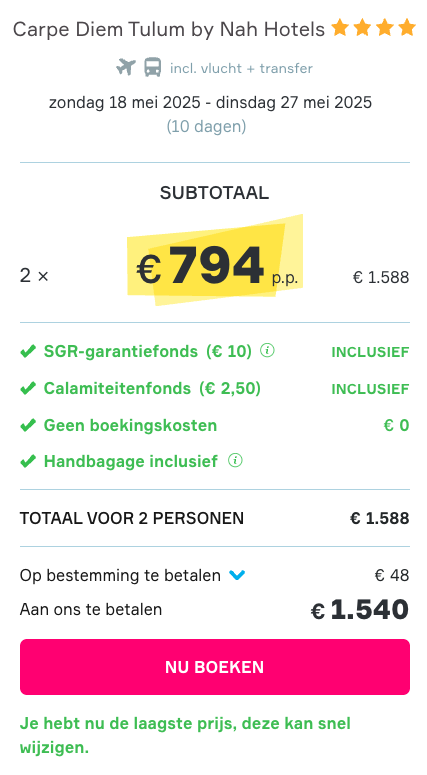Click the Op bestemming te betalen label
This screenshot has width=427, height=775.
click(x=120, y=575)
